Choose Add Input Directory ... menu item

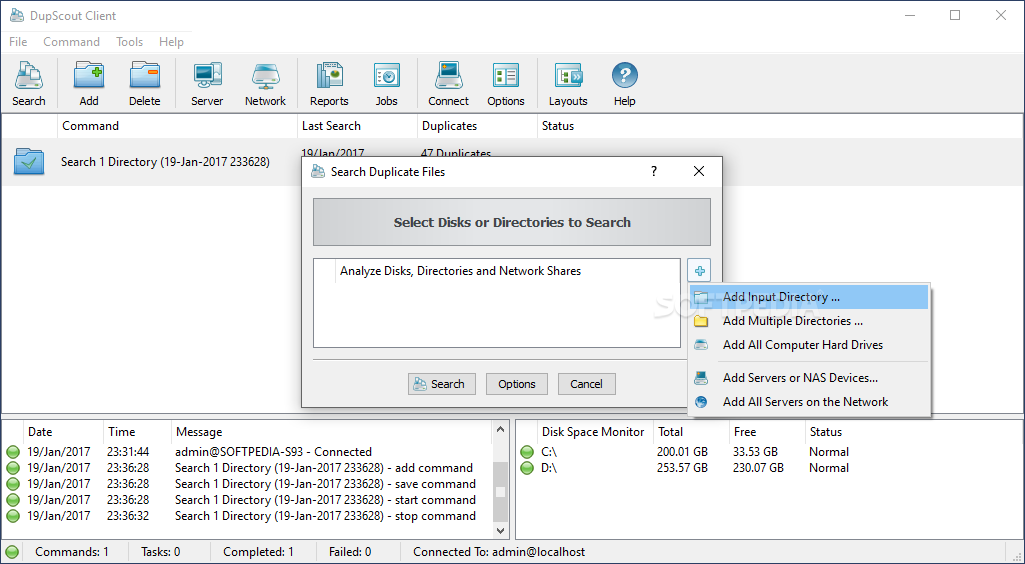point(809,297)
